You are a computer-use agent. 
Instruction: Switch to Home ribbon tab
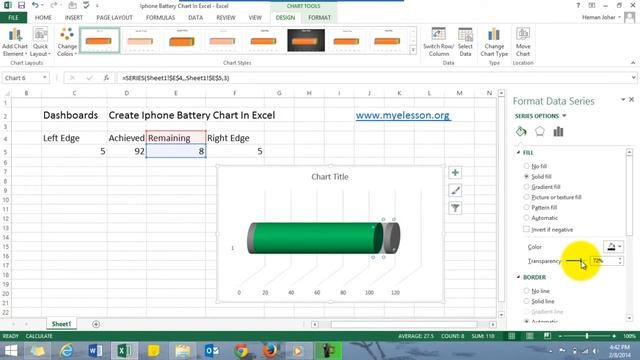point(43,18)
